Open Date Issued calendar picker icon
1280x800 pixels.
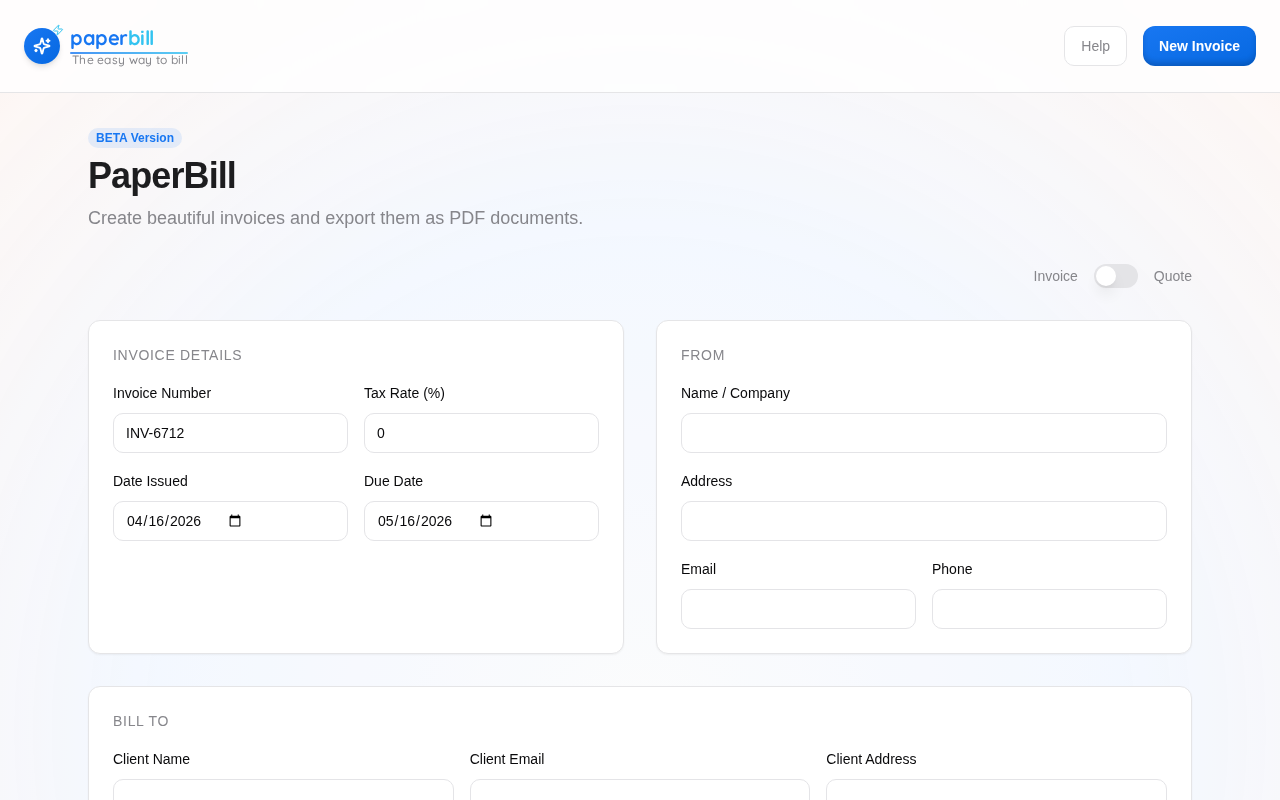coord(235,521)
